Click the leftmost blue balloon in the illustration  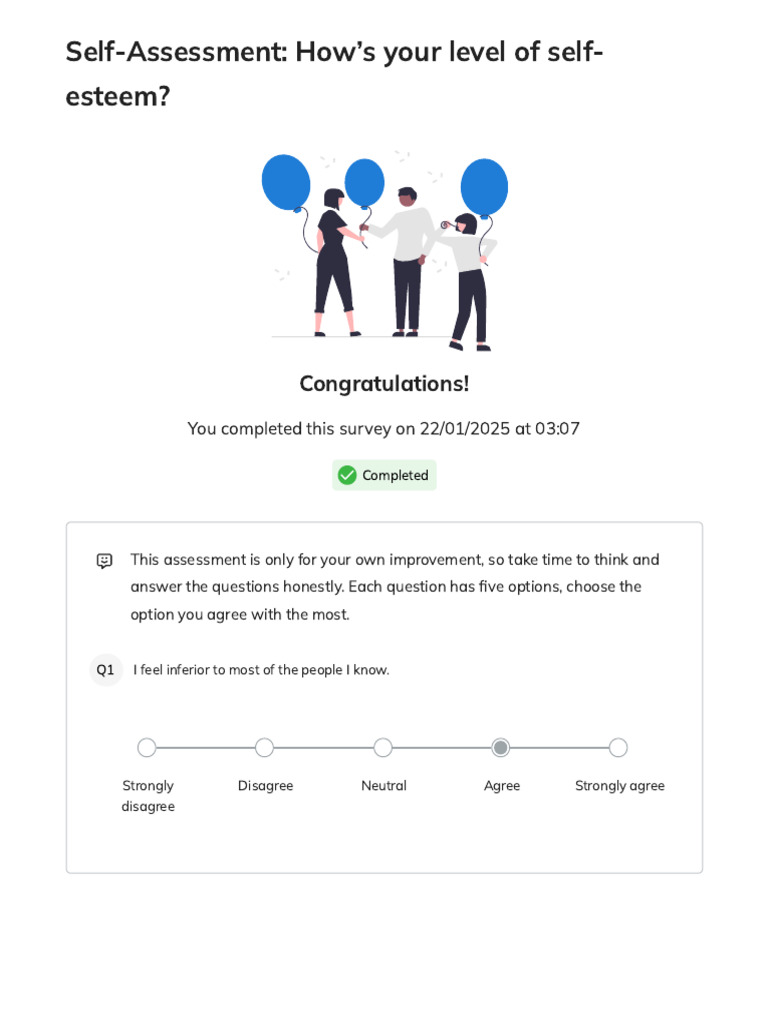click(286, 182)
